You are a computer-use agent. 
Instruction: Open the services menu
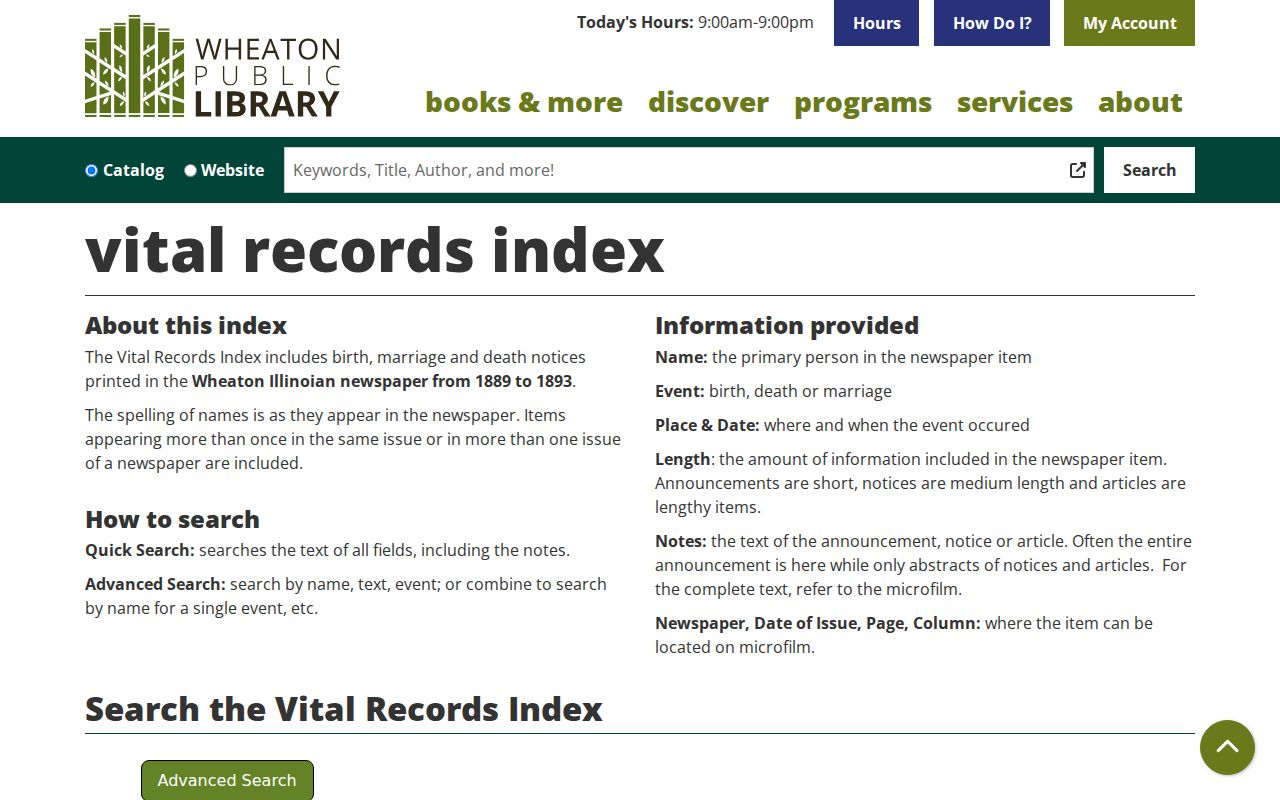click(1015, 102)
